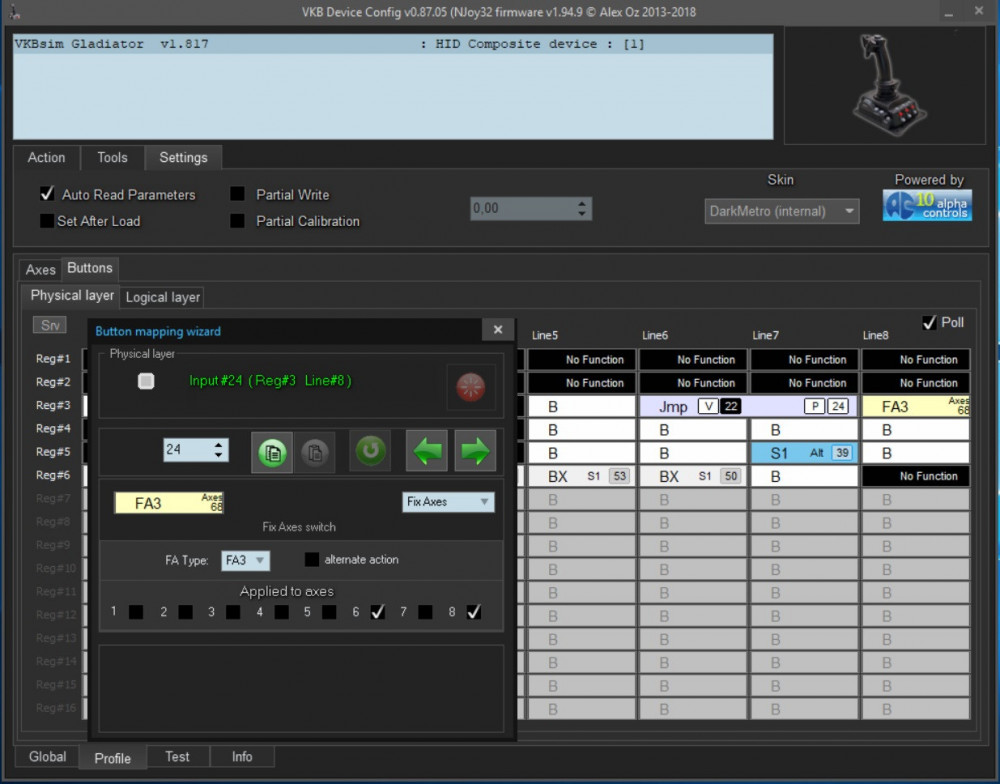Uncheck axis 6 under Applied to axes

[x=377, y=612]
